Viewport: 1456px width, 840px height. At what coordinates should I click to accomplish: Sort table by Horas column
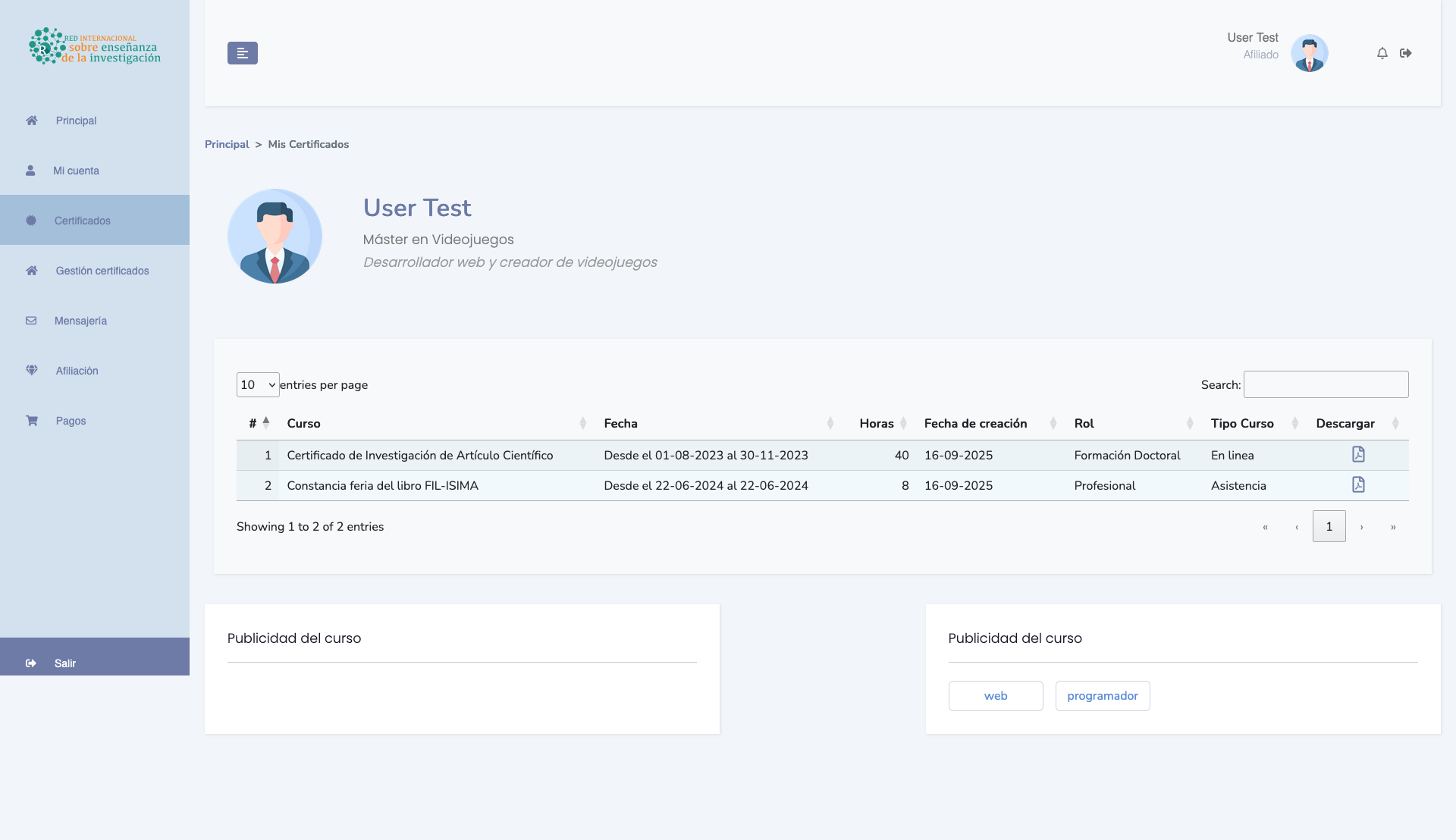click(877, 424)
